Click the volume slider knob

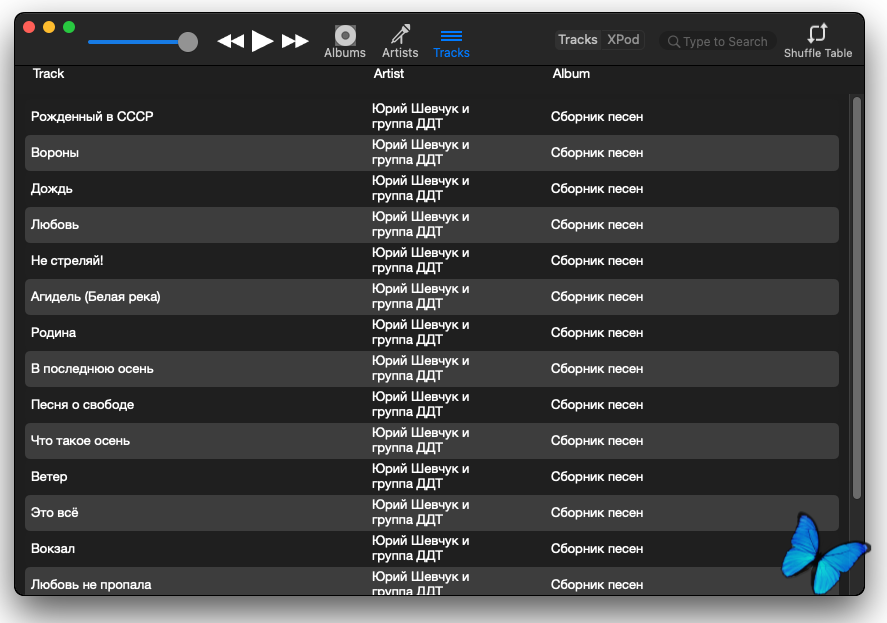pos(187,41)
